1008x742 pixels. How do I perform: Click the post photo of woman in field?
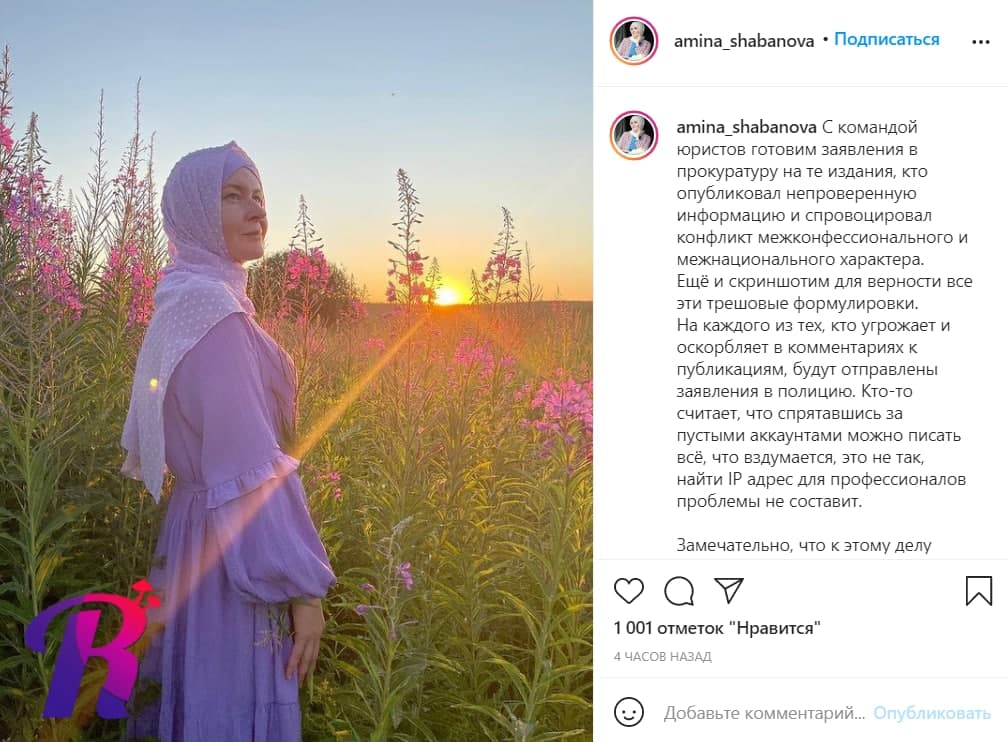click(x=296, y=371)
